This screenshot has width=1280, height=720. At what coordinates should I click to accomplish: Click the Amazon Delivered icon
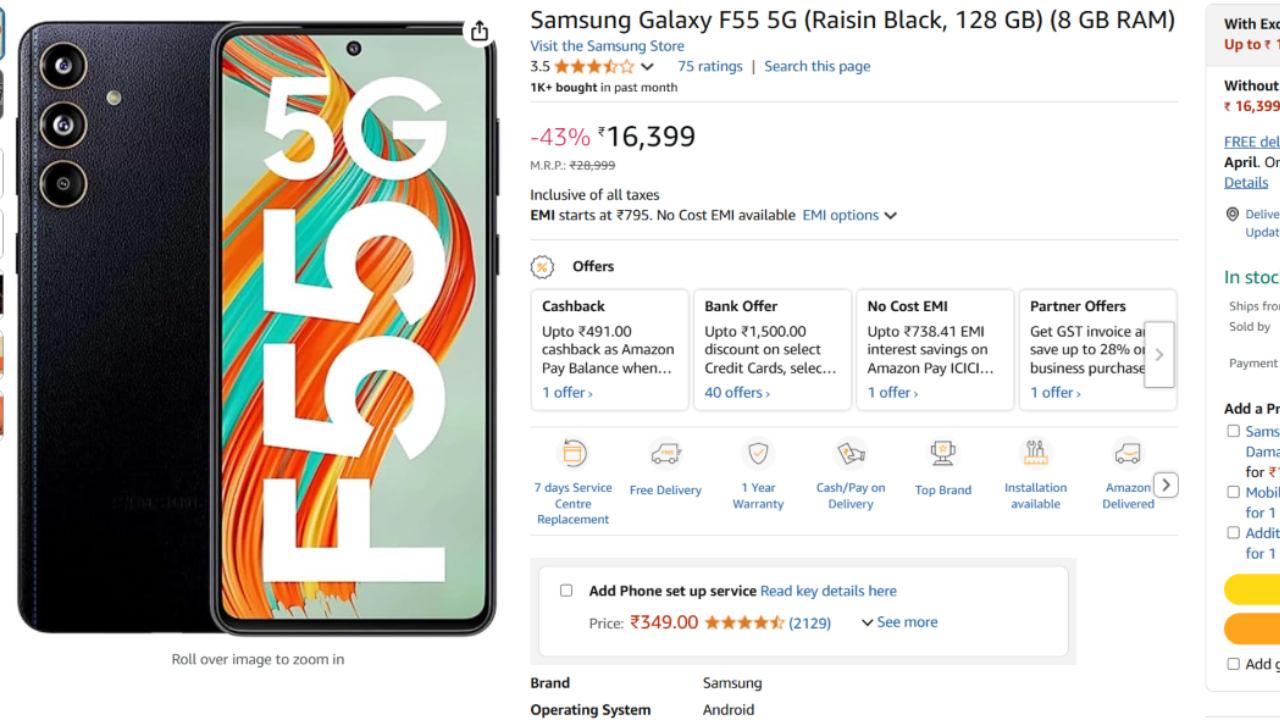point(1128,454)
